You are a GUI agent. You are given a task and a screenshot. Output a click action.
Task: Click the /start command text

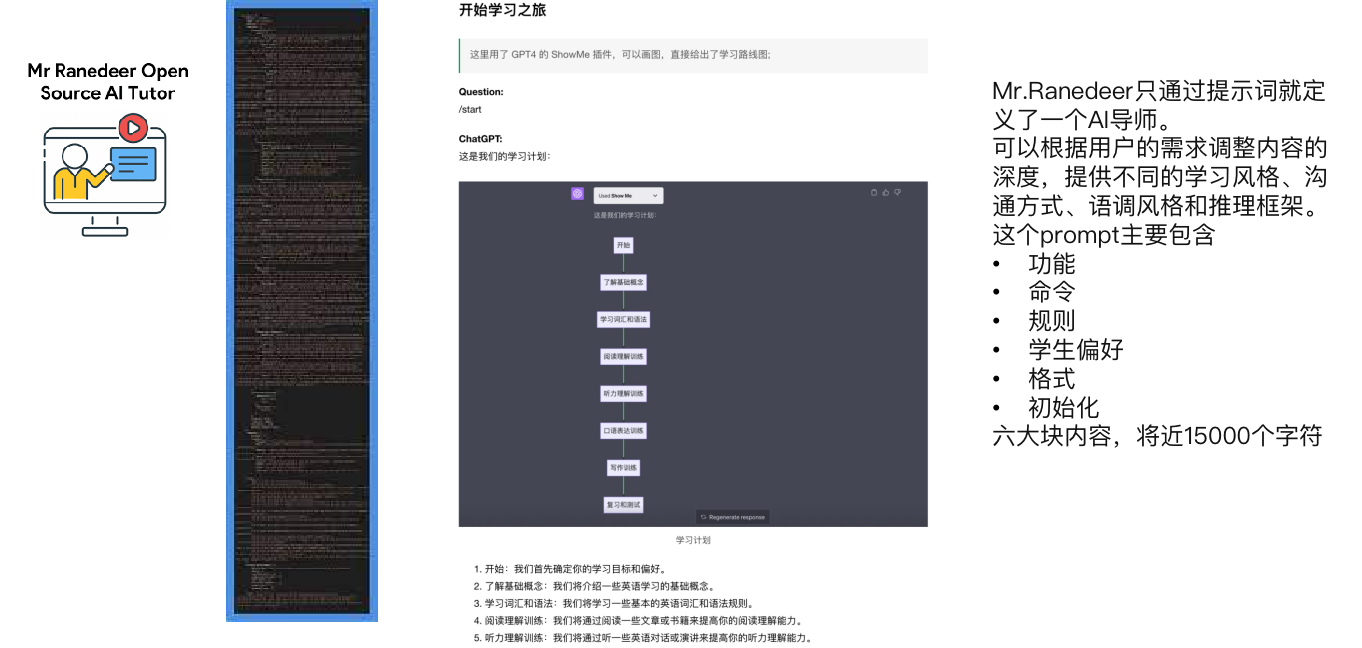[x=470, y=109]
